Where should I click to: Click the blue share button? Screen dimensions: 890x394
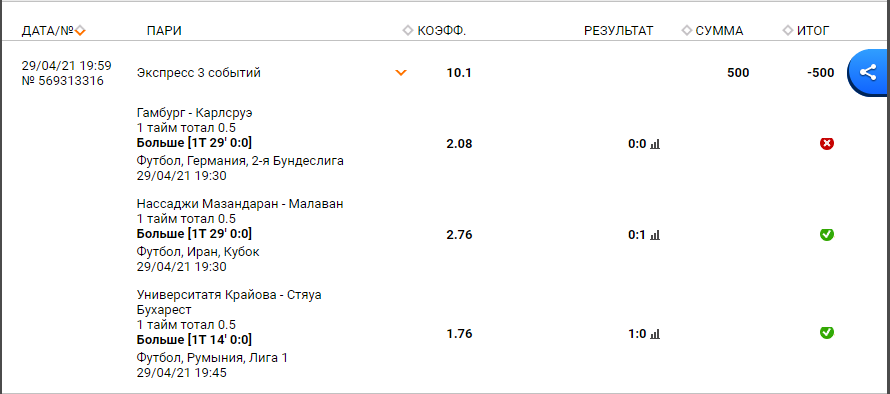click(x=868, y=72)
